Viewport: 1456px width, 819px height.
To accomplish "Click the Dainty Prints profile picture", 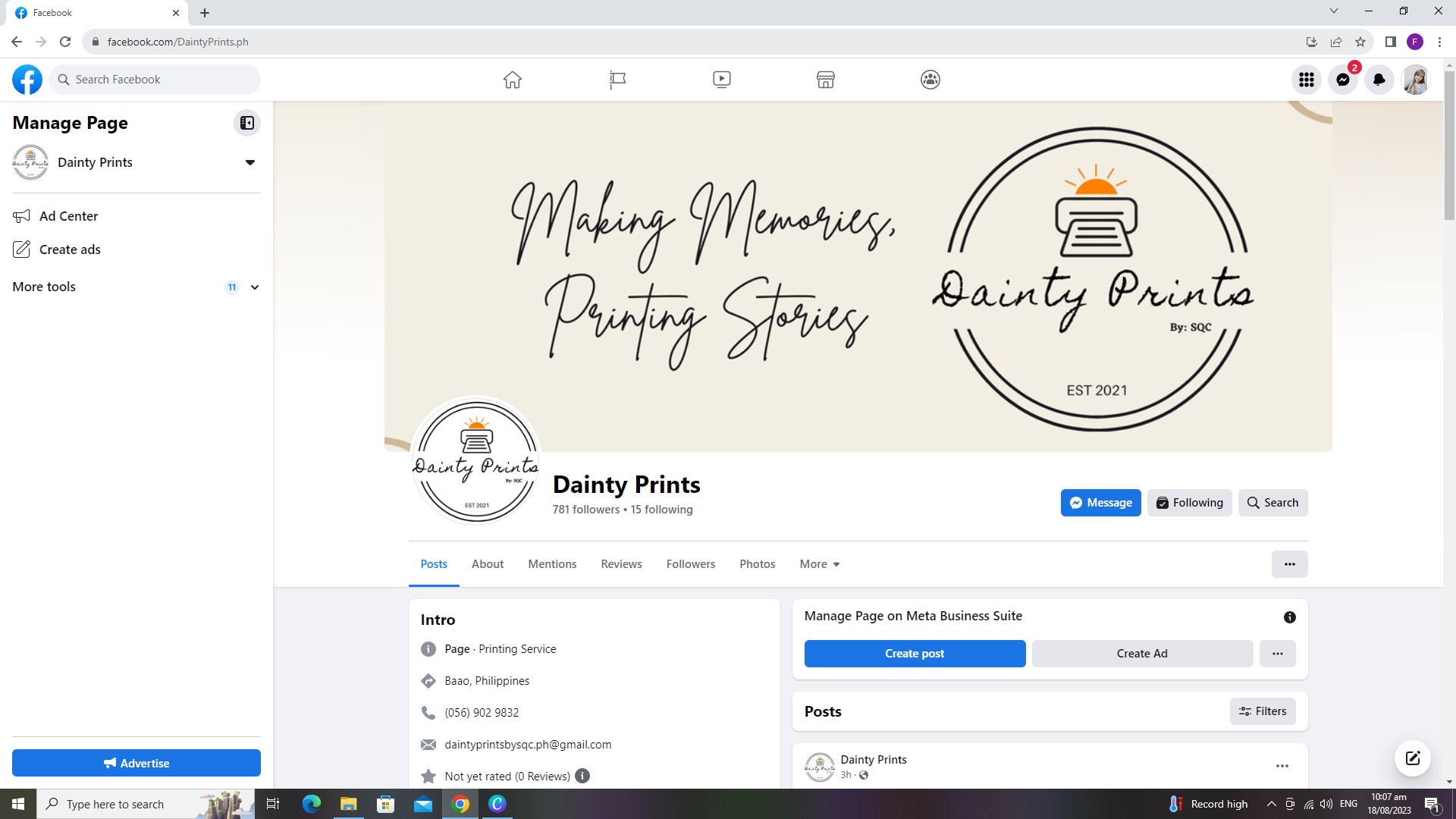I will [476, 462].
